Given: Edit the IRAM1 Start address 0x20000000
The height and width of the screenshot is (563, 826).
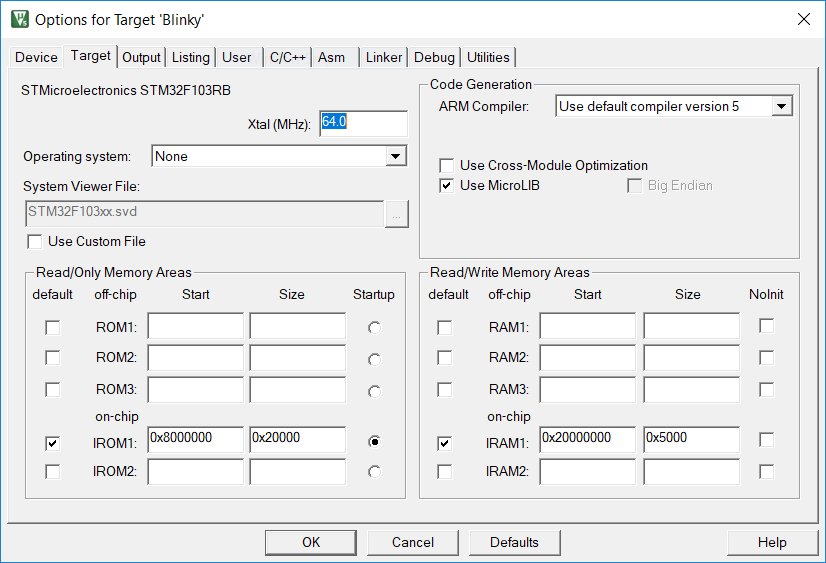Looking at the screenshot, I should (x=587, y=439).
